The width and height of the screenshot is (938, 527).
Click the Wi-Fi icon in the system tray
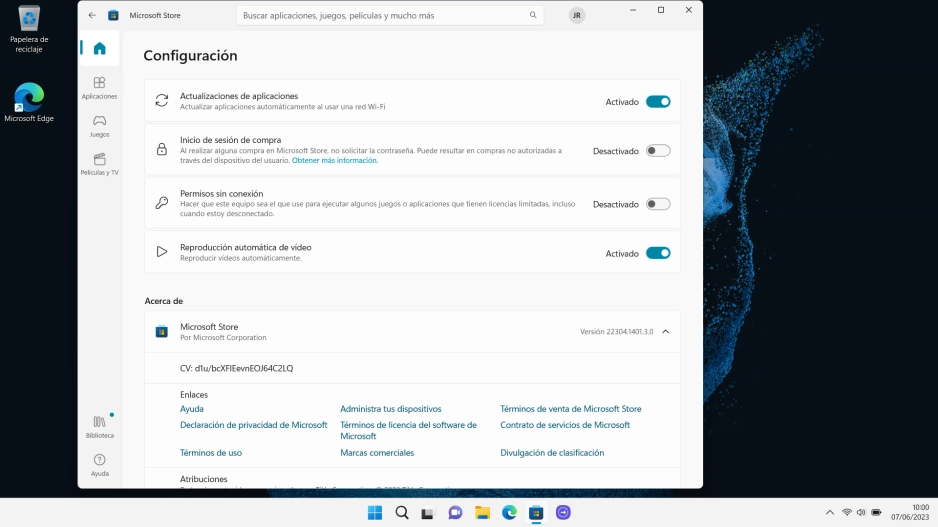pos(846,513)
